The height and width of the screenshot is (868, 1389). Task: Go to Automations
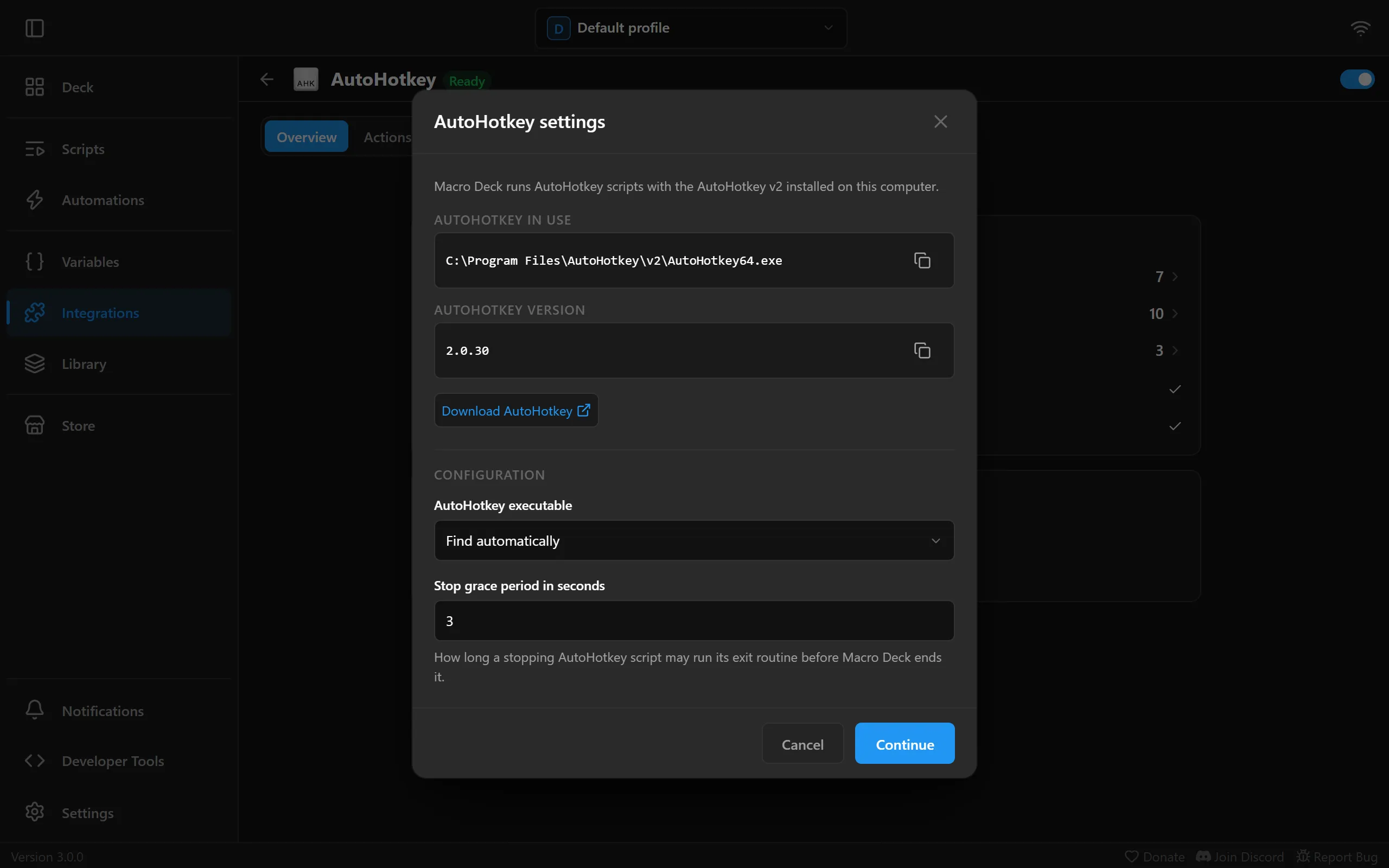pyautogui.click(x=119, y=200)
